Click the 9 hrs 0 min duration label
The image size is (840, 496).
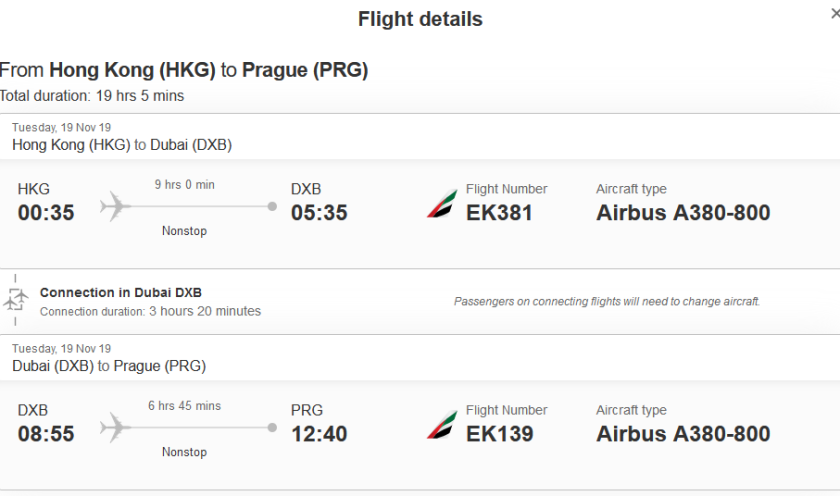[x=184, y=185]
